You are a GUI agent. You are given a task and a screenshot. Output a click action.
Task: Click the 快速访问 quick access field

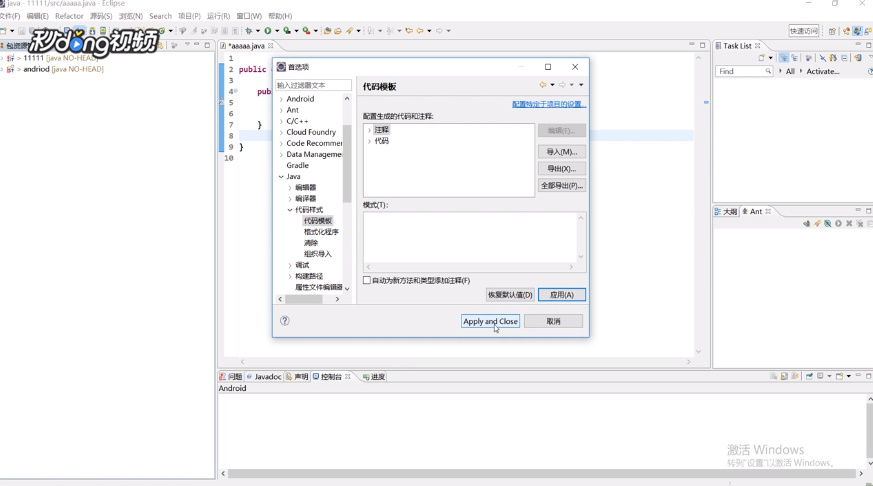click(x=803, y=31)
